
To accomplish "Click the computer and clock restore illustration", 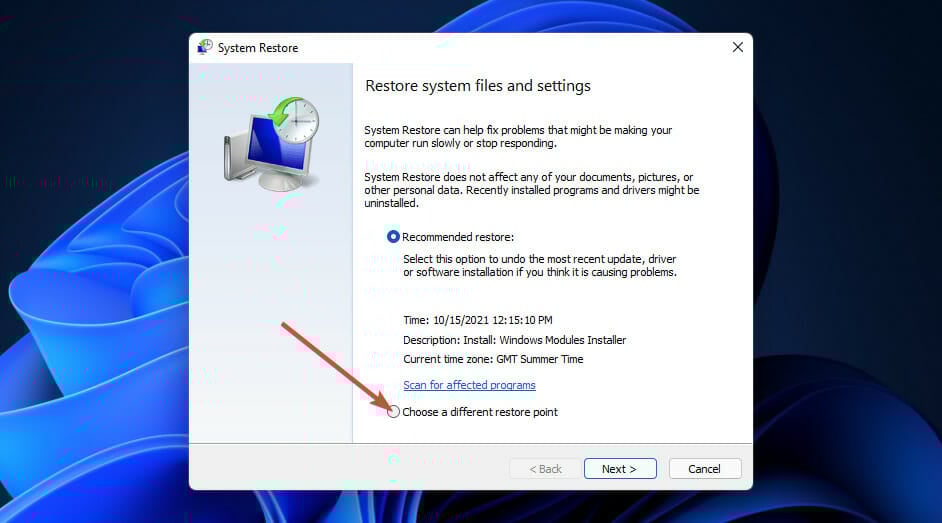I will 272,144.
